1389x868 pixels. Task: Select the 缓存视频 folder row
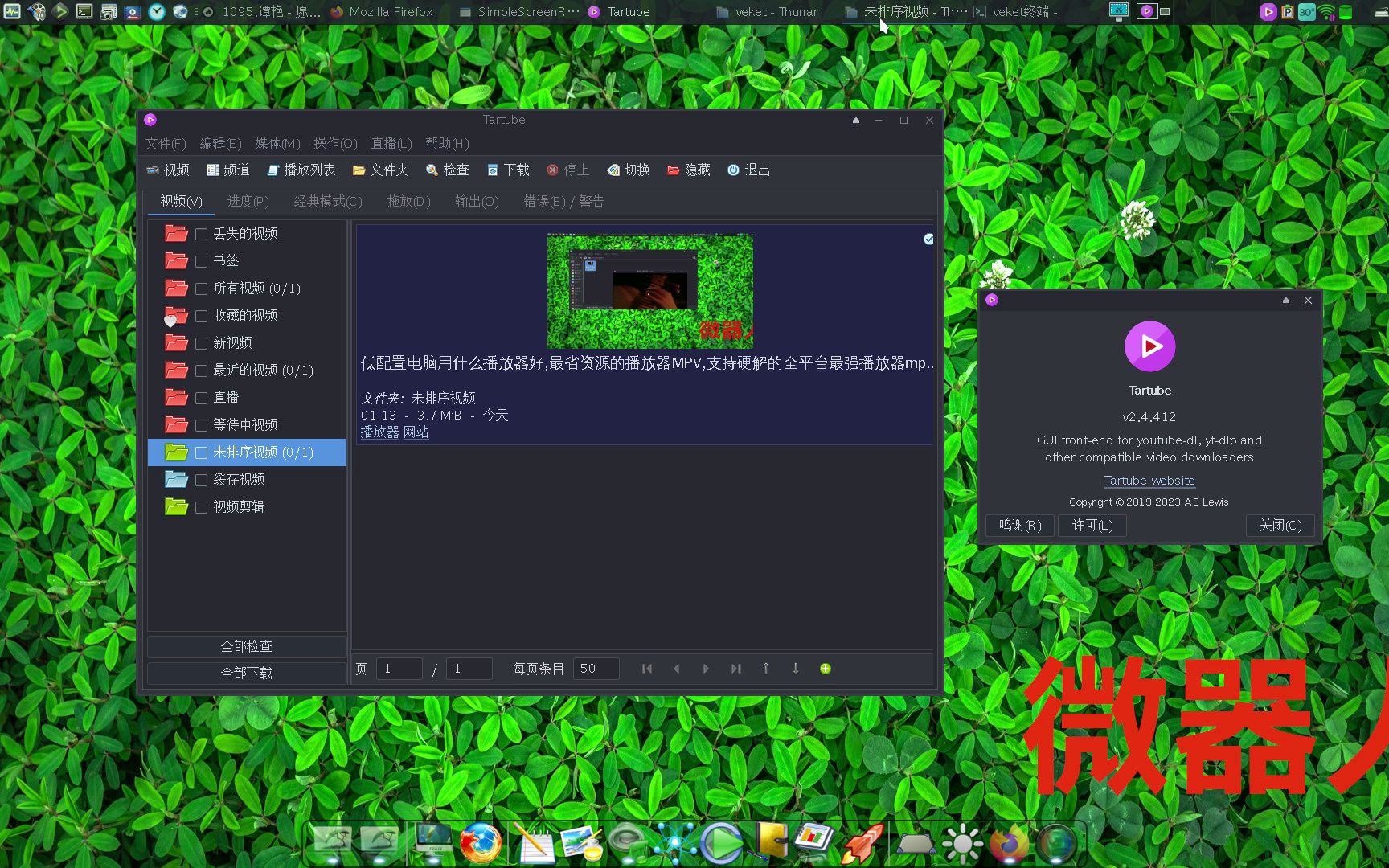[247, 480]
